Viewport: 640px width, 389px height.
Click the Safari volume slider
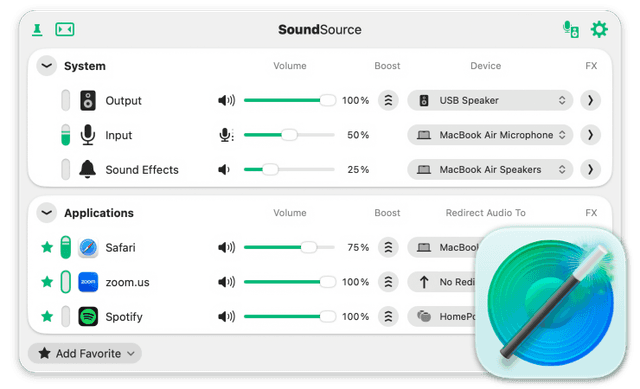pos(289,247)
